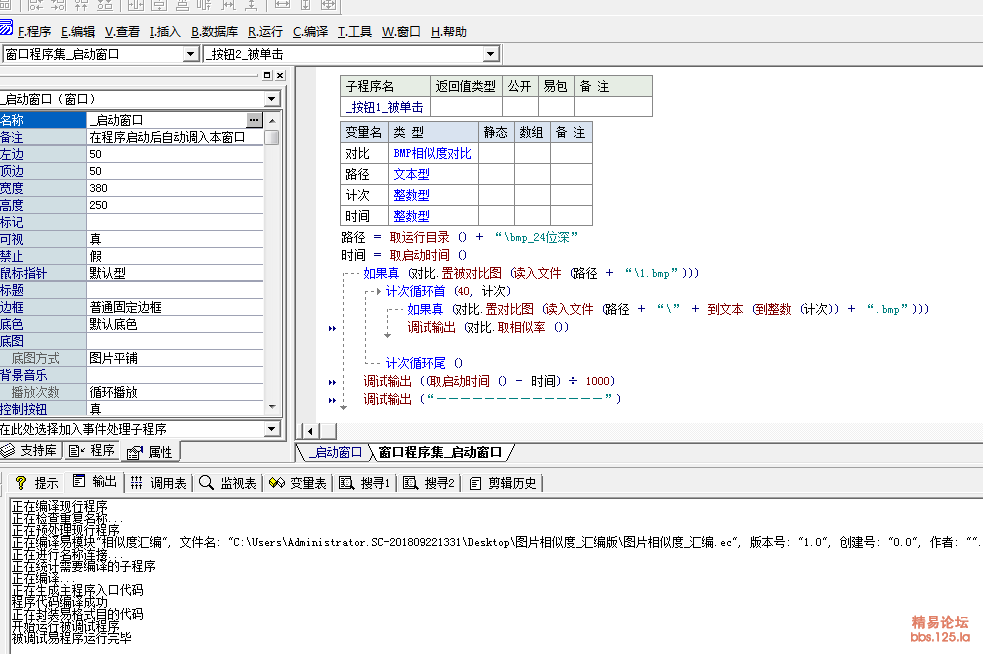The width and height of the screenshot is (983, 654).
Task: Select the 备注 property row
Action: pyautogui.click(x=132, y=137)
